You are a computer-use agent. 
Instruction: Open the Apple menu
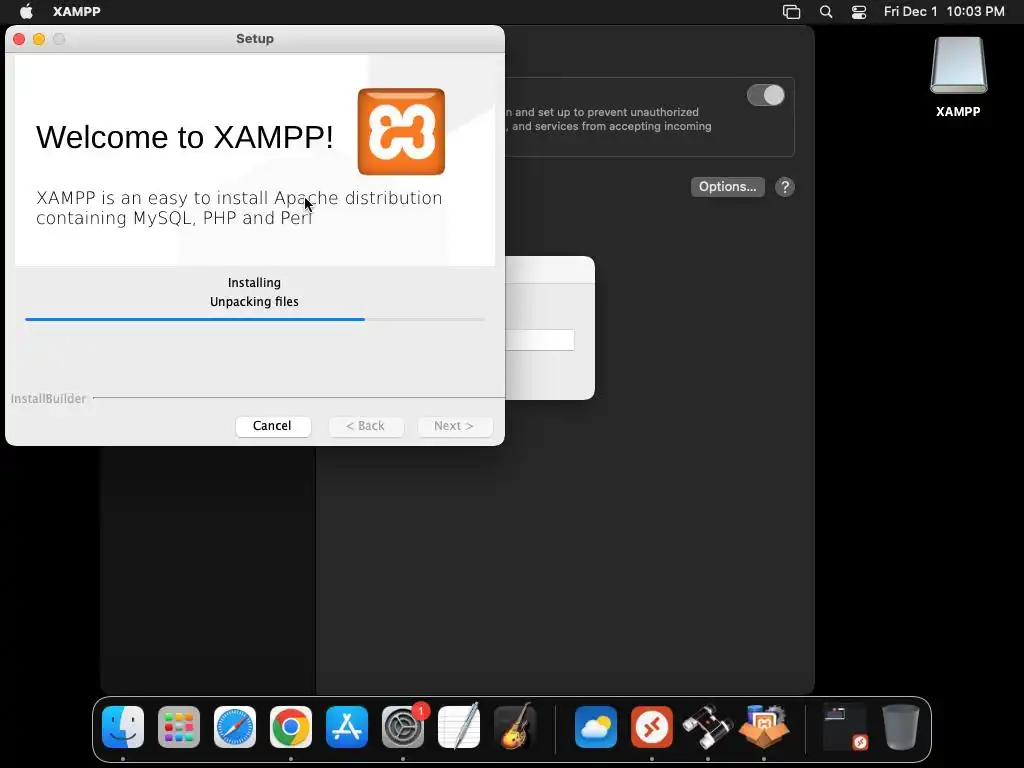coord(26,11)
